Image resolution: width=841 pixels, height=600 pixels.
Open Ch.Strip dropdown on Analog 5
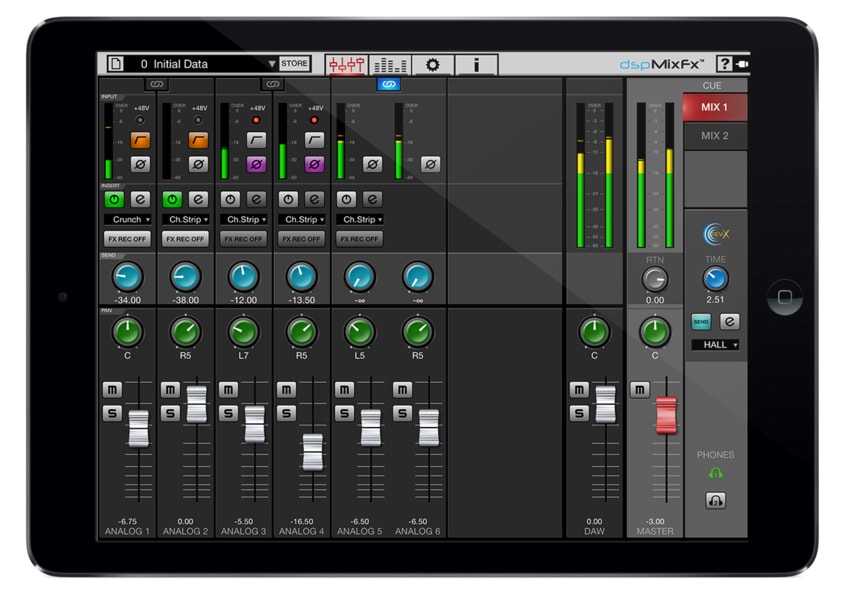pos(359,219)
